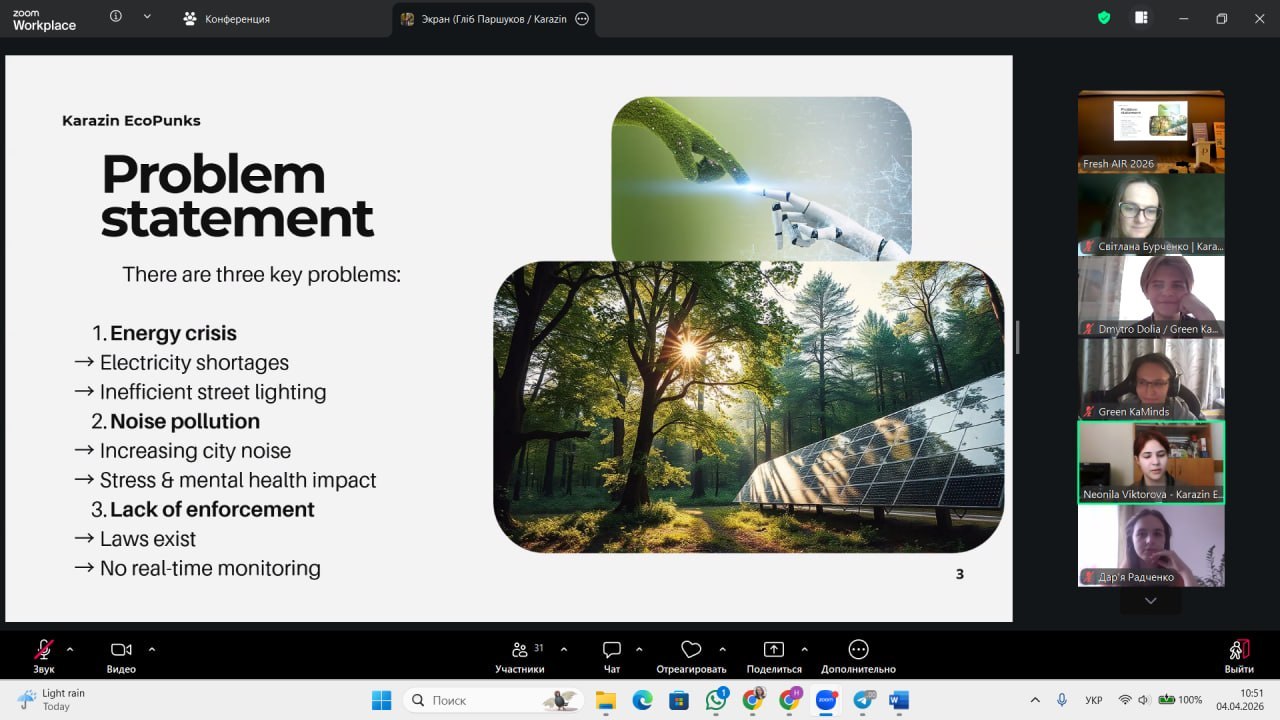This screenshot has height=720, width=1280.
Task: Open the shared screen tab options ellipsis
Action: click(583, 19)
